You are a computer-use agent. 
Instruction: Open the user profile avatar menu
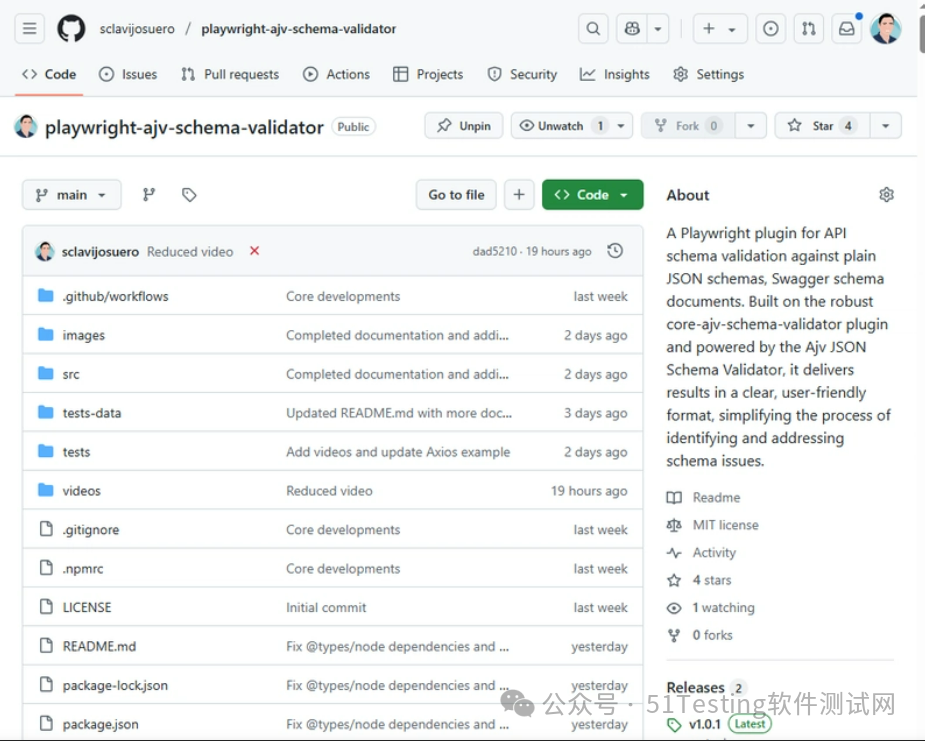coord(885,28)
